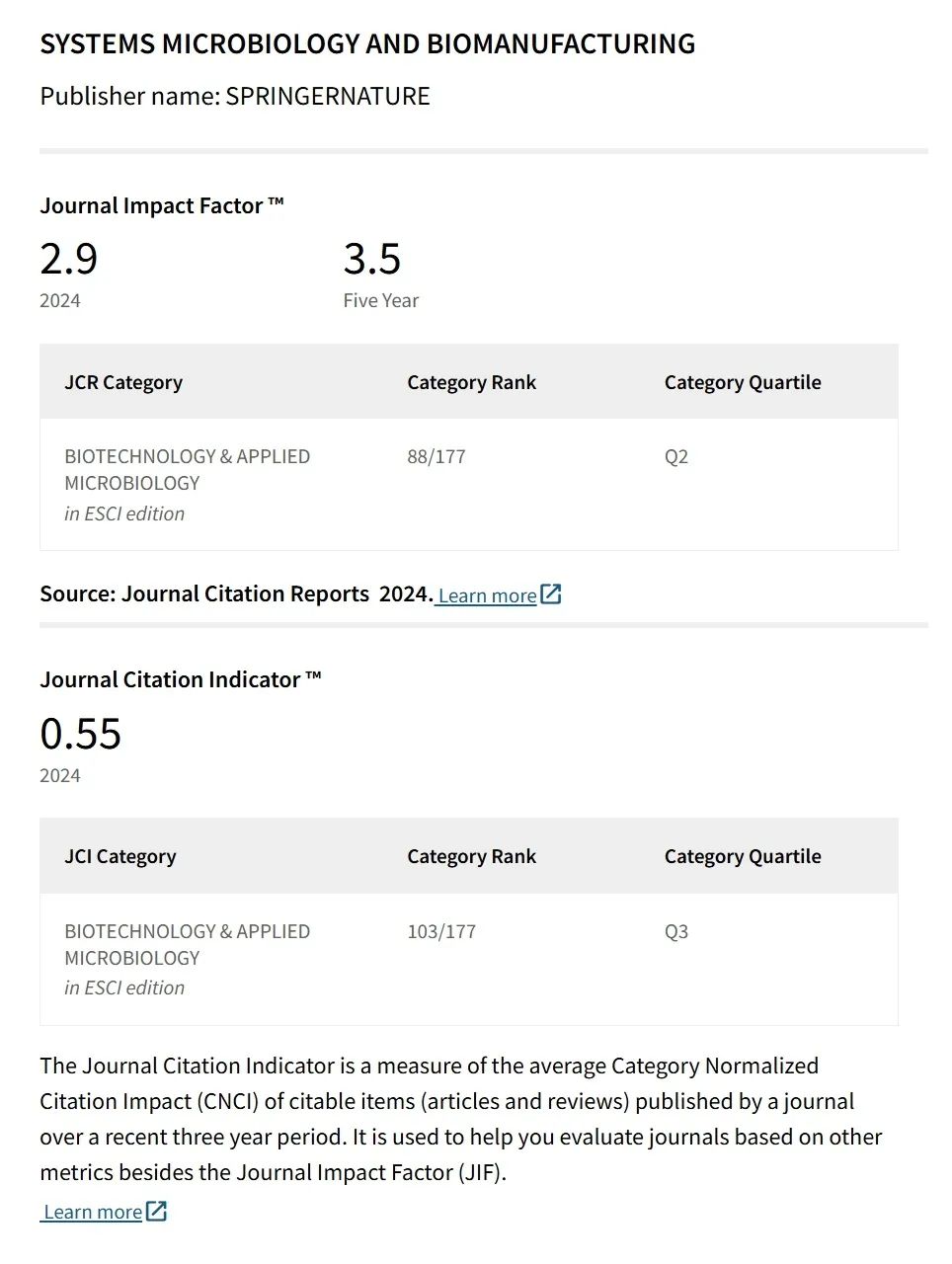
Task: Click Category Rank header in JCR table
Action: (471, 382)
